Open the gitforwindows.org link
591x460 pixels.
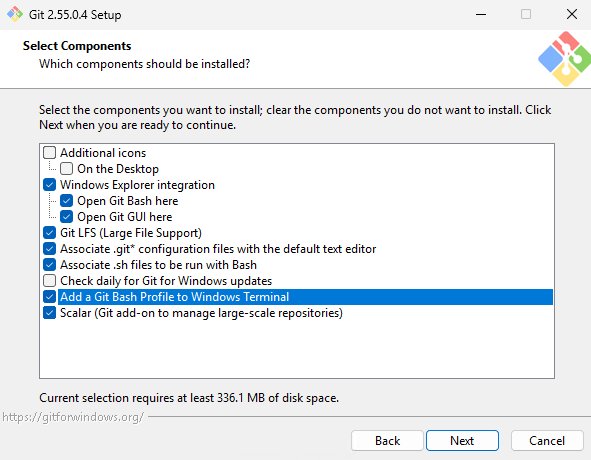tap(73, 417)
